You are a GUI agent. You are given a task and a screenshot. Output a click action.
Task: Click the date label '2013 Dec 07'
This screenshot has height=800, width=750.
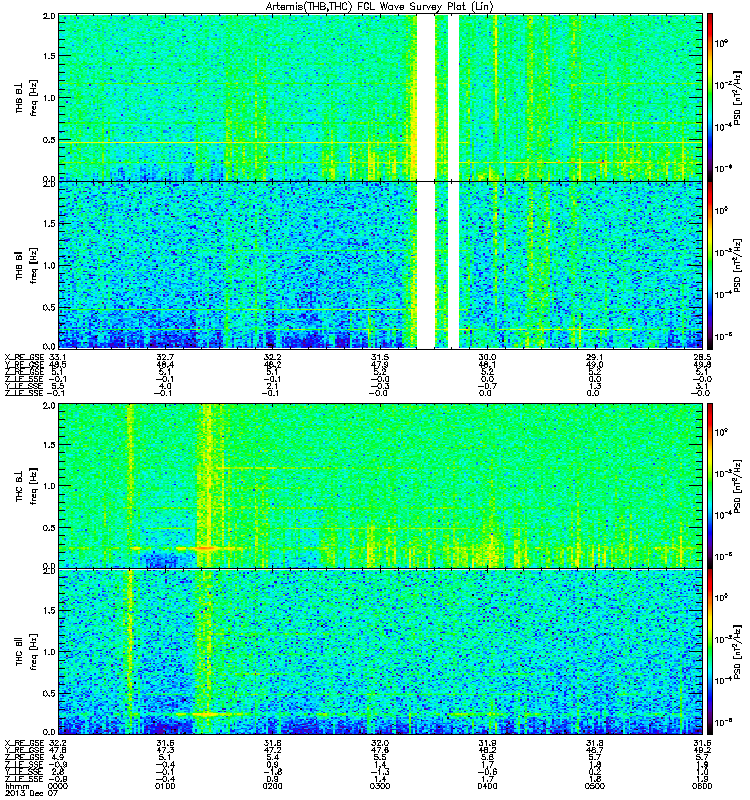click(31, 793)
